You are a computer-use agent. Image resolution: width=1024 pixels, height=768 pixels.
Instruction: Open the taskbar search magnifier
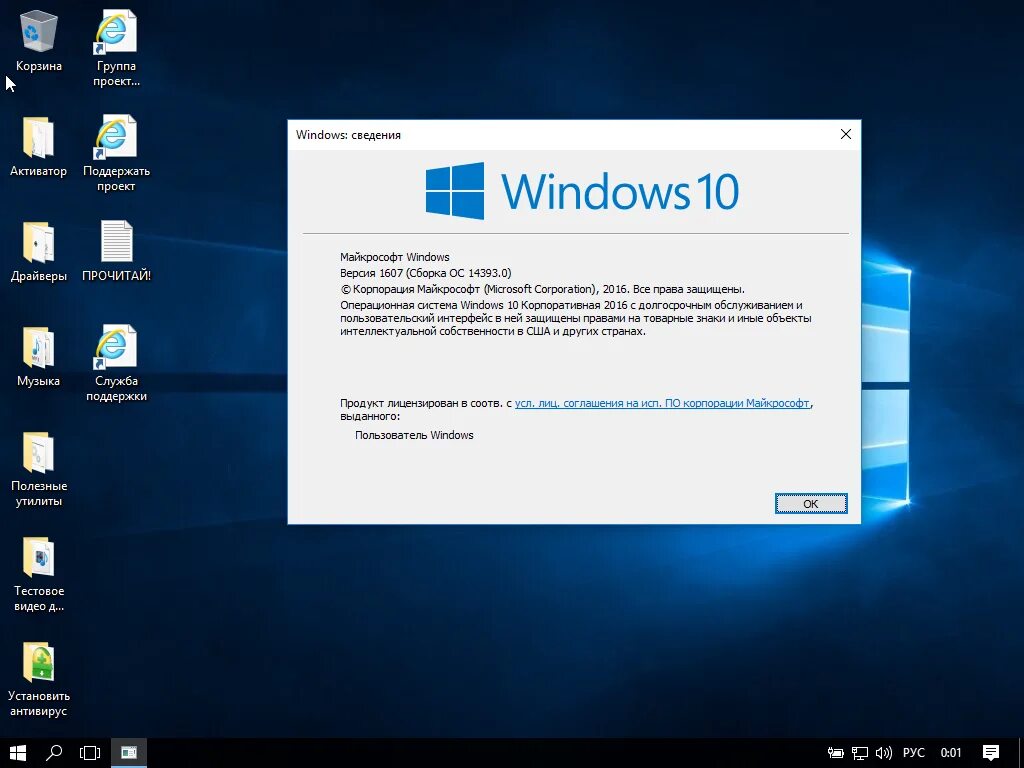[54, 753]
